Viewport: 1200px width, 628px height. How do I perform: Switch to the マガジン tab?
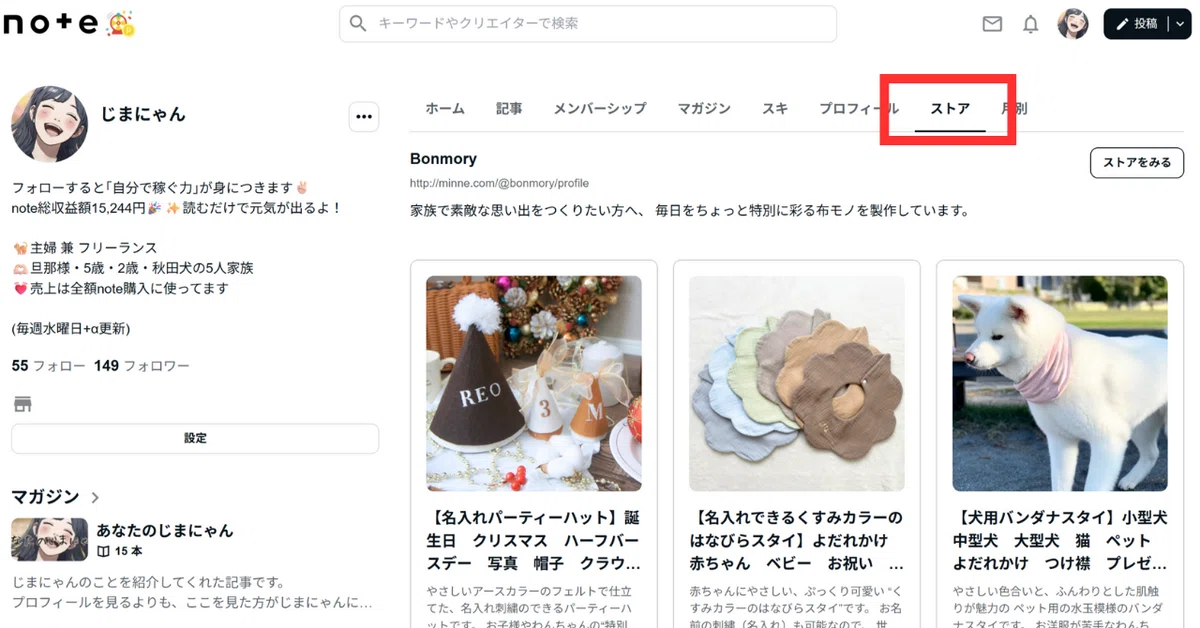[x=704, y=109]
